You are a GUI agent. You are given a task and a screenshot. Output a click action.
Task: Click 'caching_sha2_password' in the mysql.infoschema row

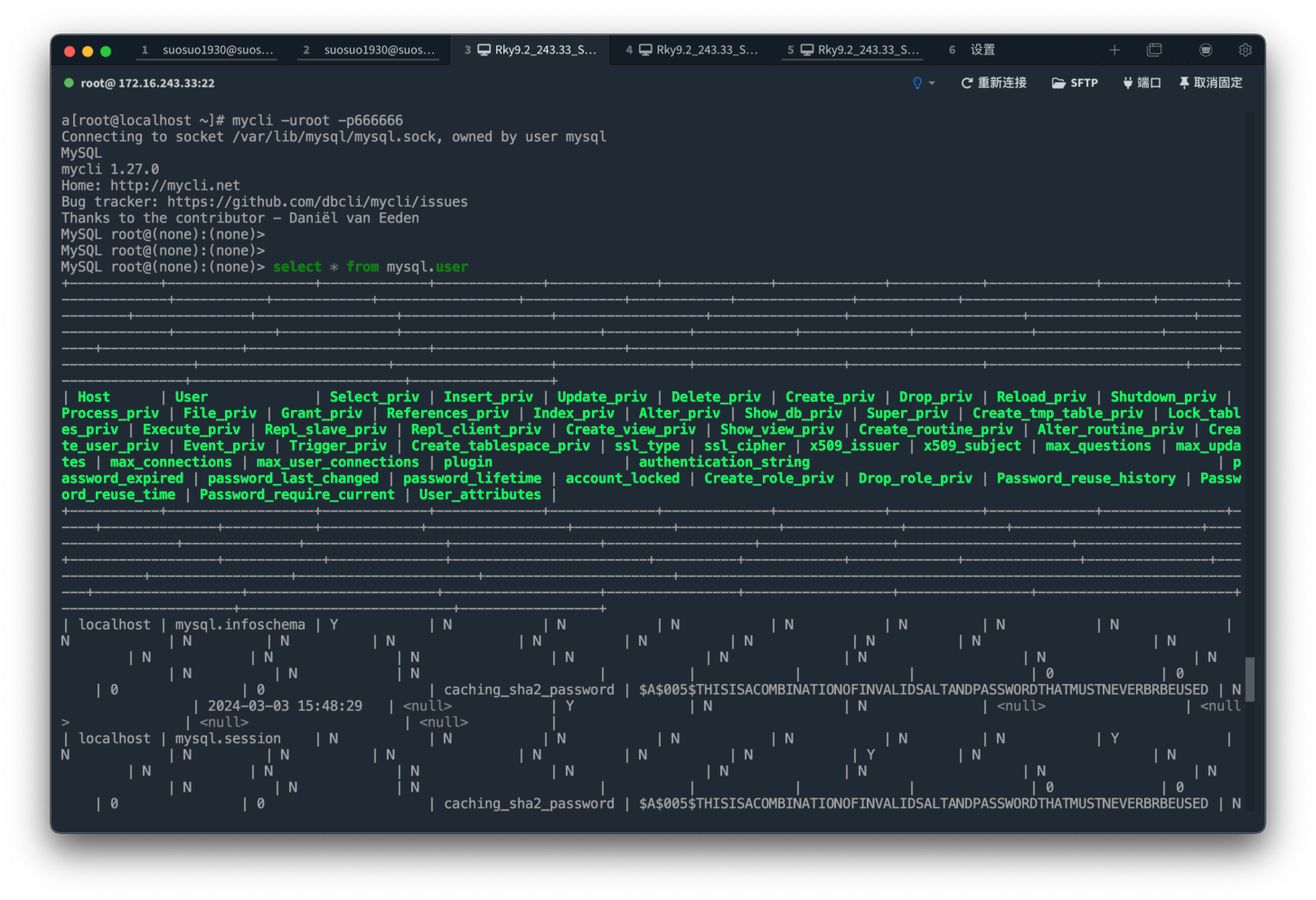[x=529, y=689]
